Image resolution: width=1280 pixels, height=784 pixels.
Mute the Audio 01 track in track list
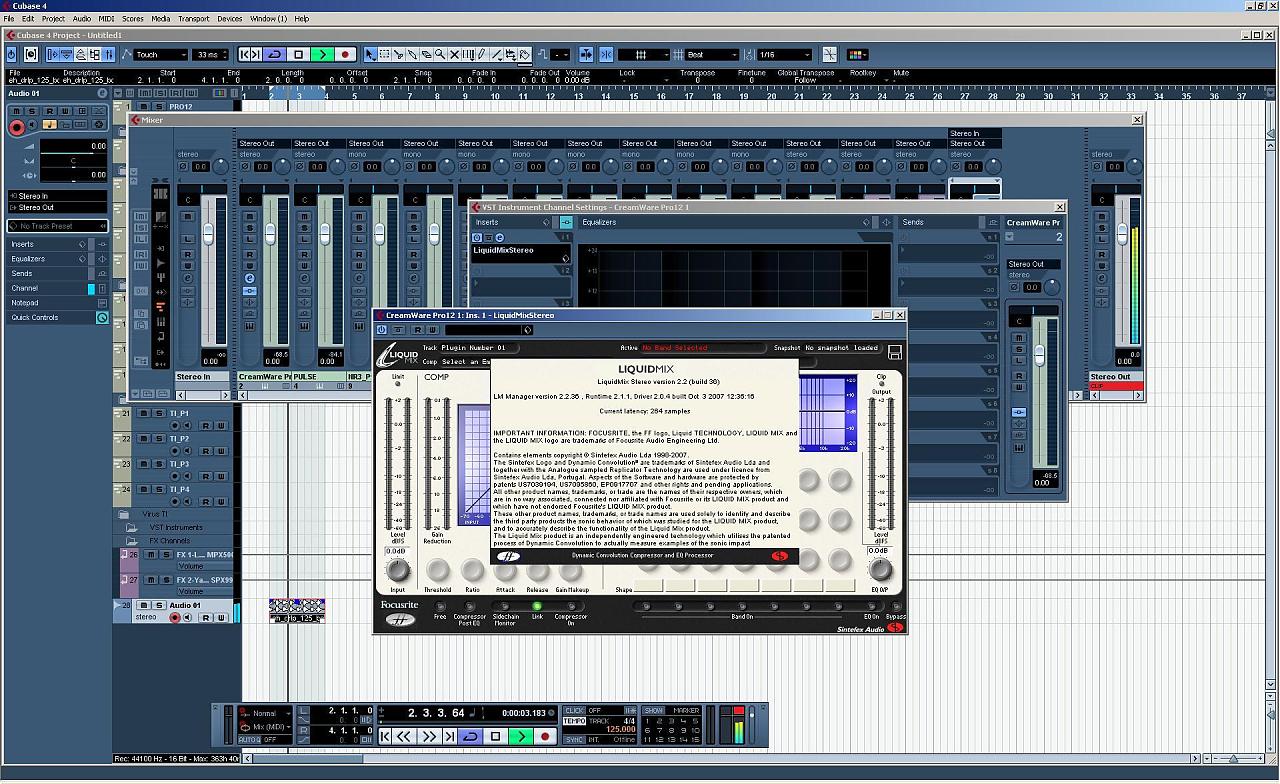[x=144, y=605]
